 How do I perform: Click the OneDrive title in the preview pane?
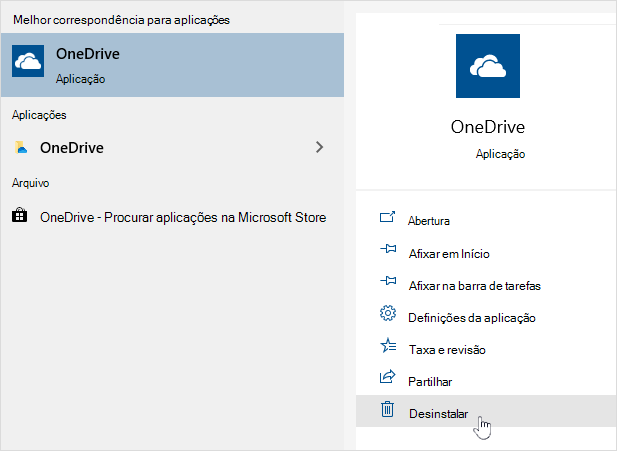point(488,127)
